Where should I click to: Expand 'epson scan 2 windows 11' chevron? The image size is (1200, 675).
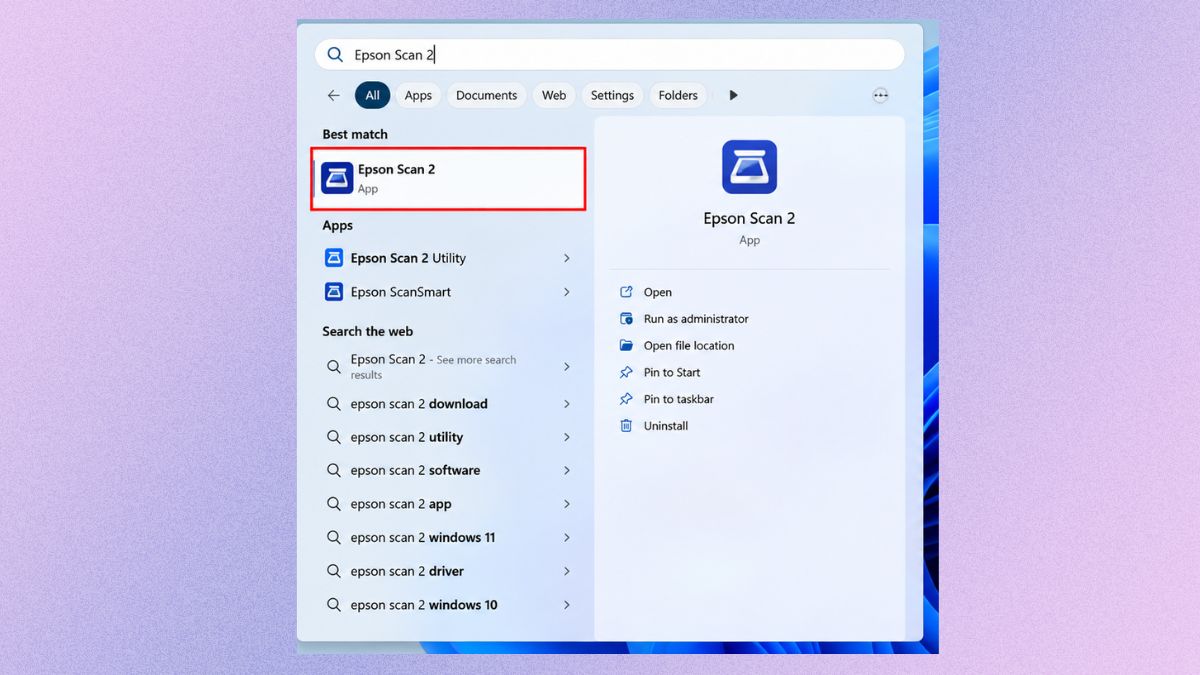tap(566, 537)
